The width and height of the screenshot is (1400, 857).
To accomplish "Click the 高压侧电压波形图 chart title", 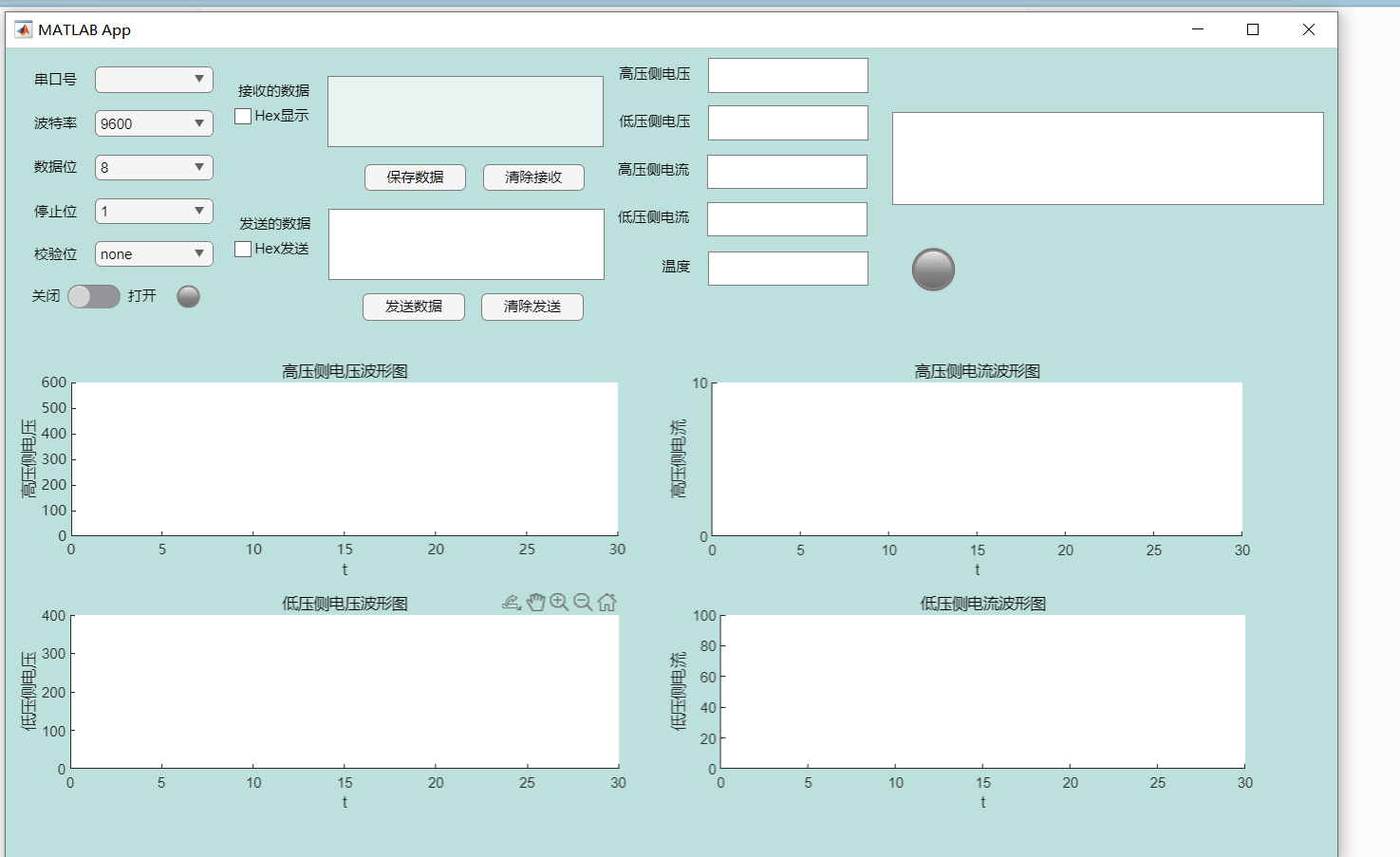I will (345, 371).
